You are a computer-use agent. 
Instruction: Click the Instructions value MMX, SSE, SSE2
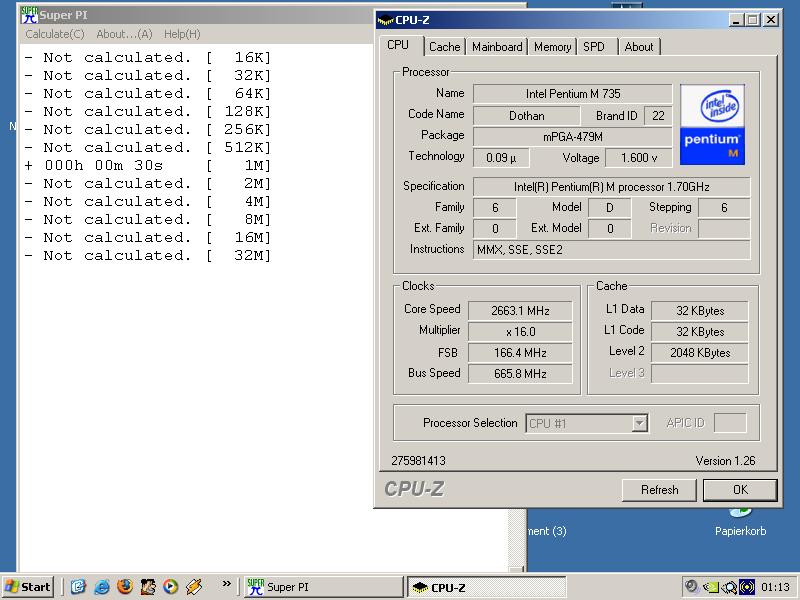(612, 250)
